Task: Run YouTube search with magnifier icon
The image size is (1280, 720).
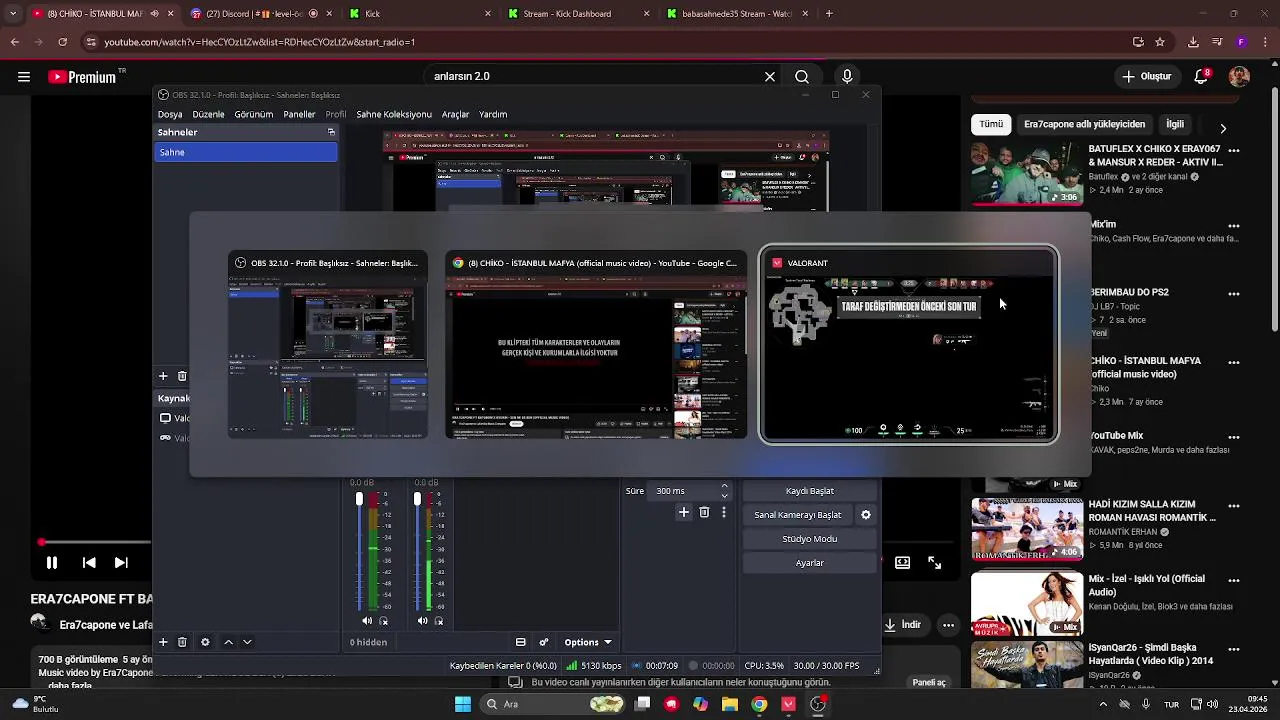Action: 802,77
